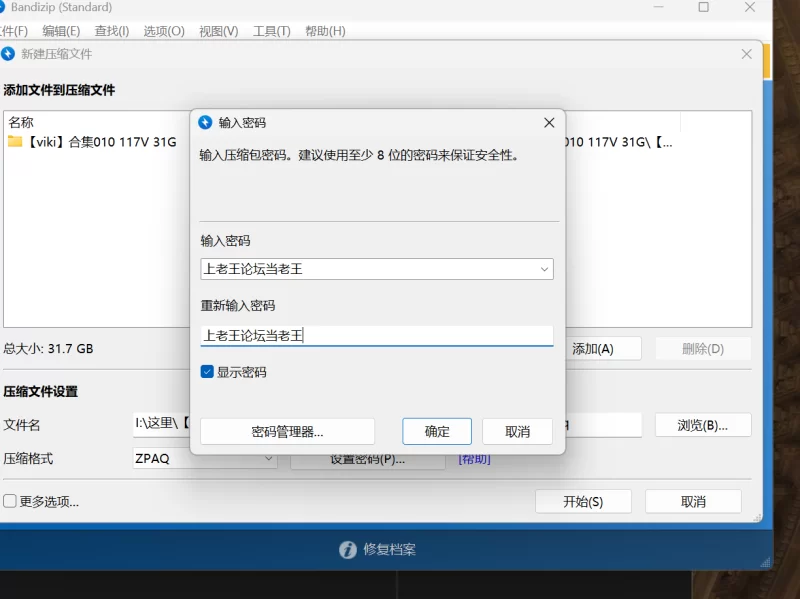Screen dimensions: 800x599
Task: Click the 修复档案 text in bottom bar
Action: pyautogui.click(x=389, y=550)
